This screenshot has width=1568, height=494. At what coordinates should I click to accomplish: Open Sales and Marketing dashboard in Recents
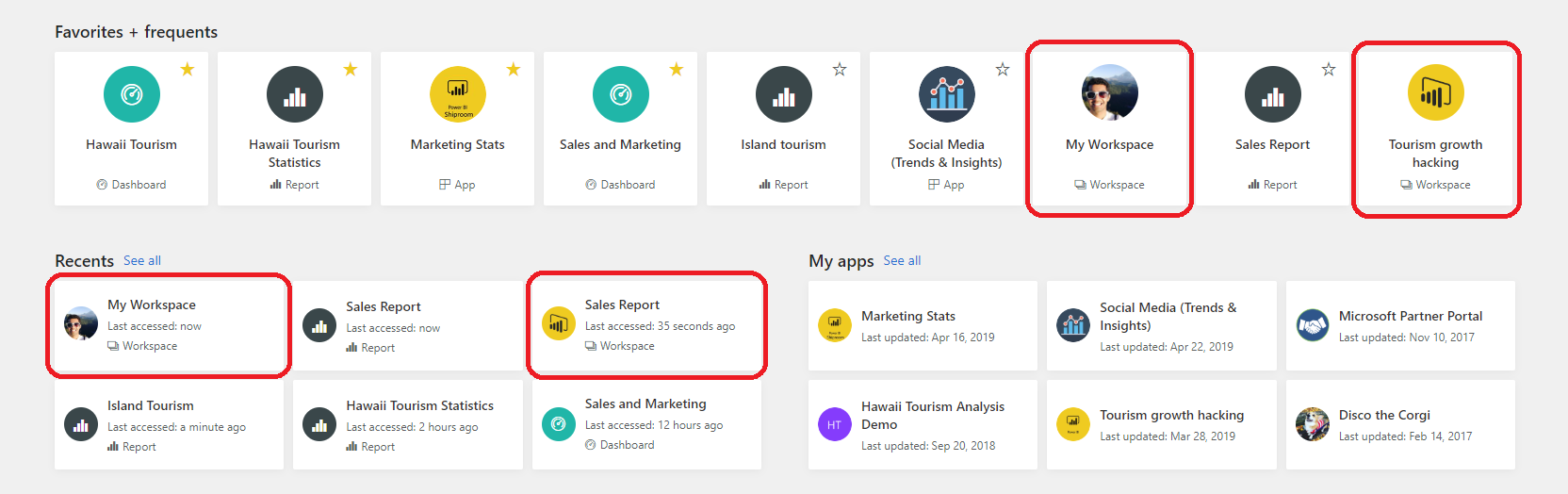click(x=646, y=425)
